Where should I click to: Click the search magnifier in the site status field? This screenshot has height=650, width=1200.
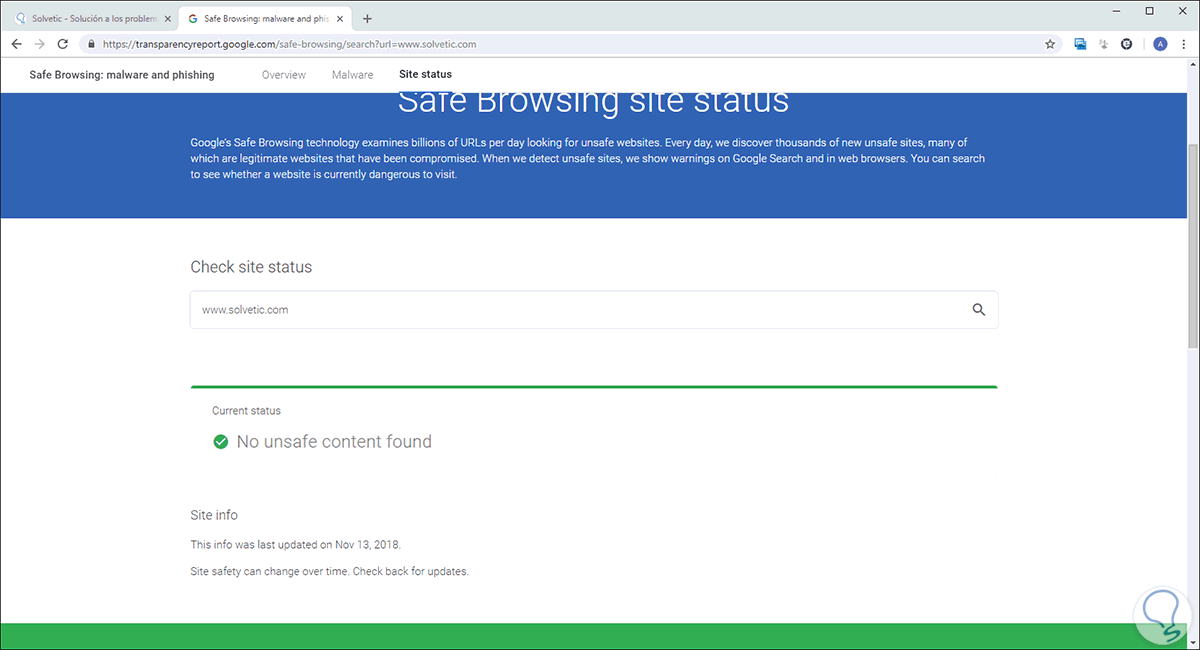point(979,310)
